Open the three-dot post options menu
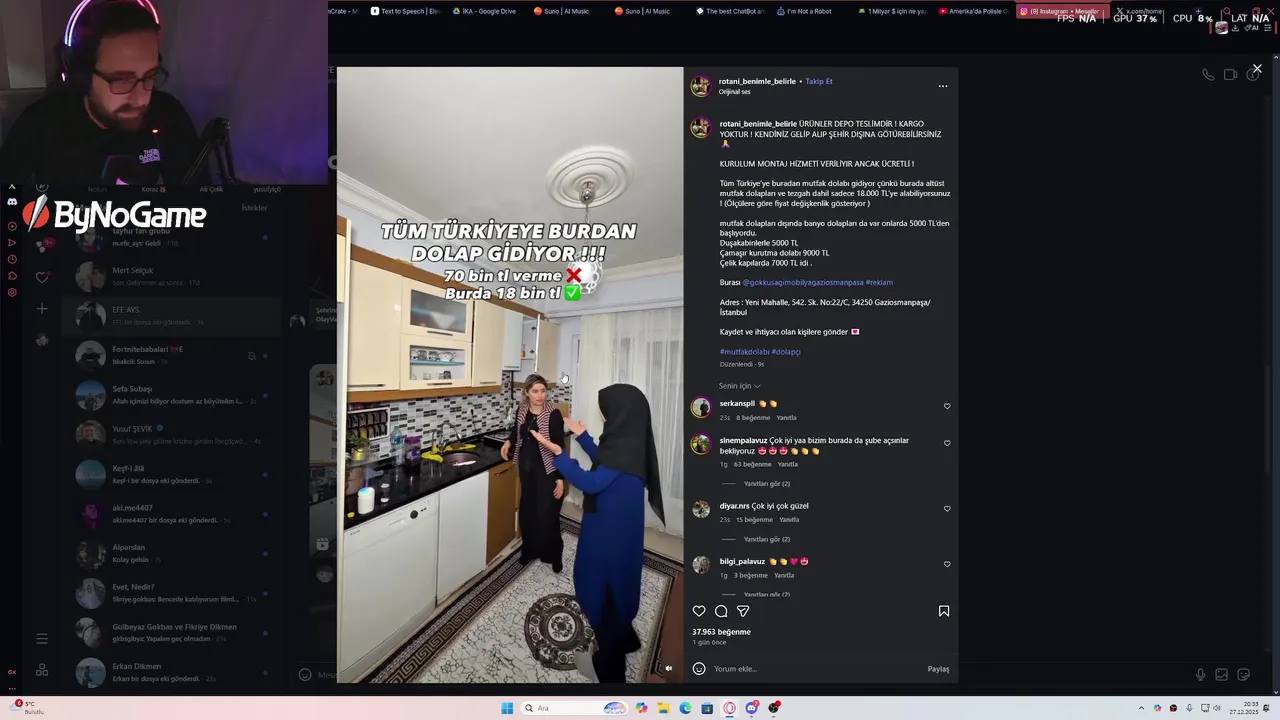The image size is (1280, 720). click(943, 86)
